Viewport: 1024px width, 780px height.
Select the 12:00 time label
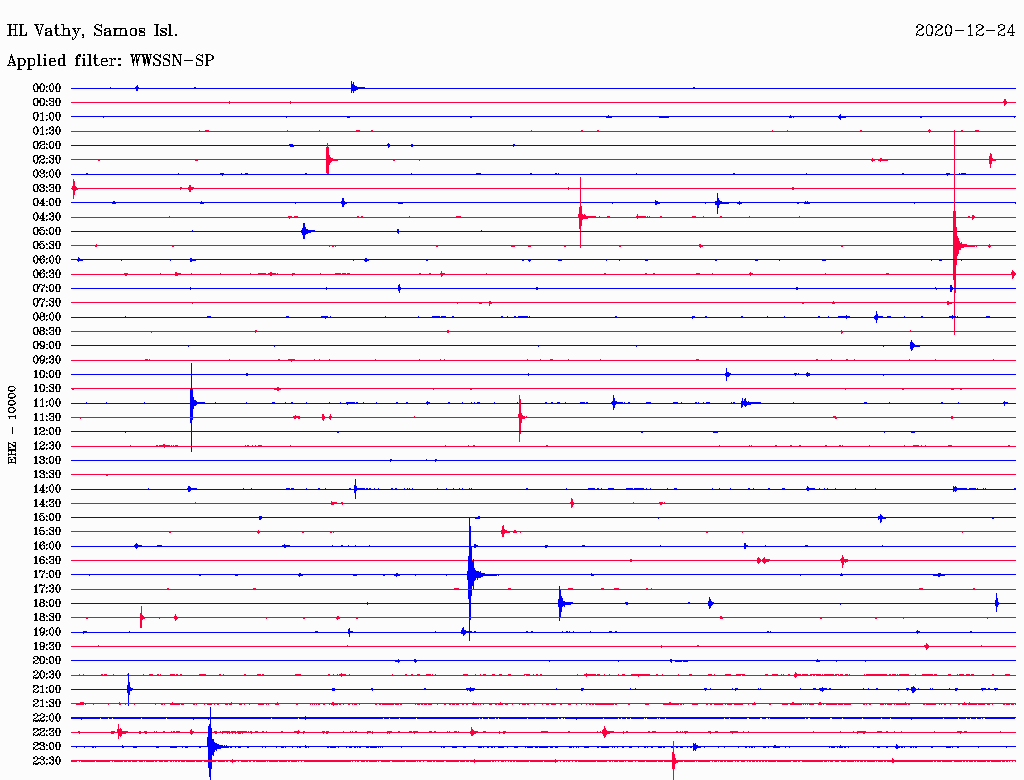47,432
